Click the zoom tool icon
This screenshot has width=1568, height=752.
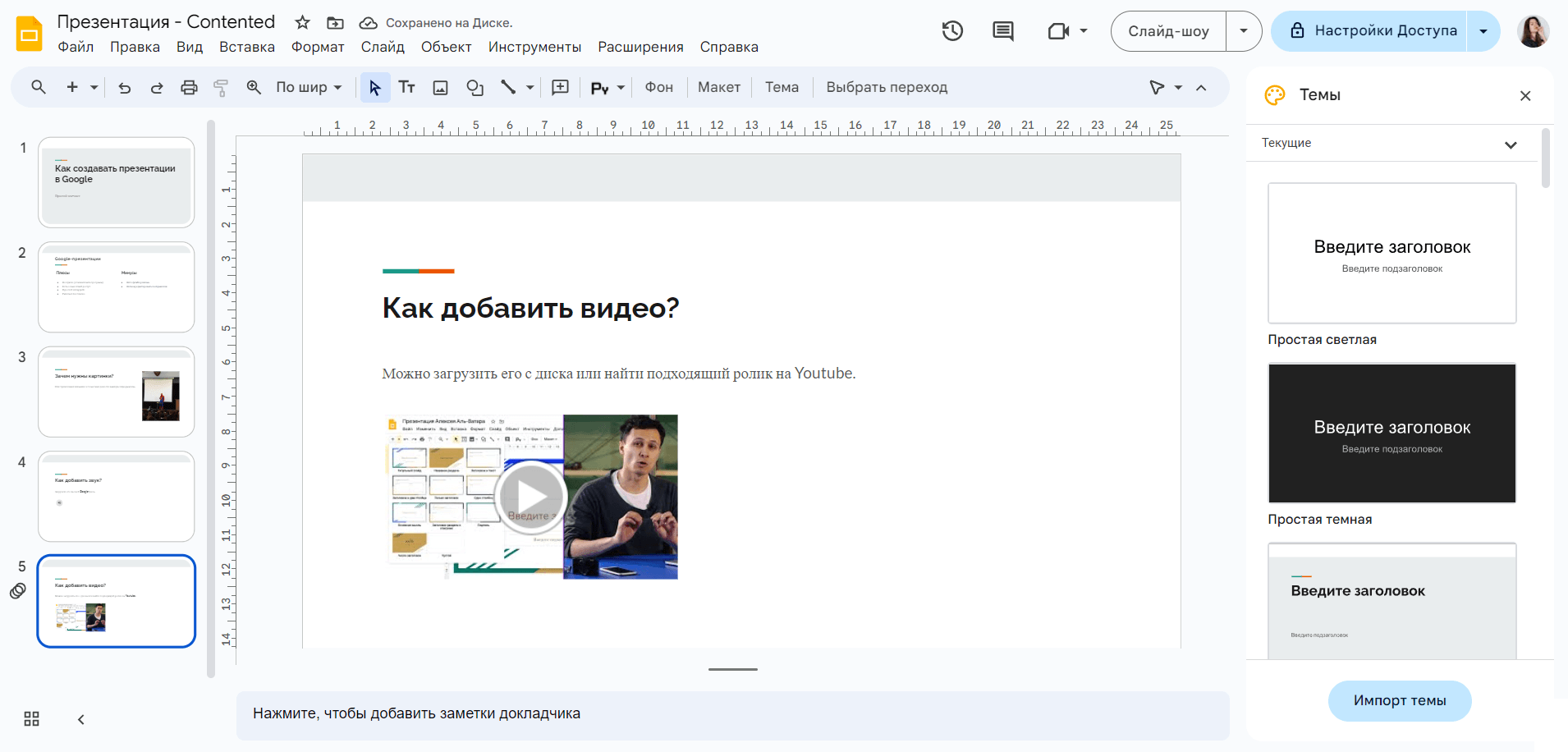coord(254,87)
